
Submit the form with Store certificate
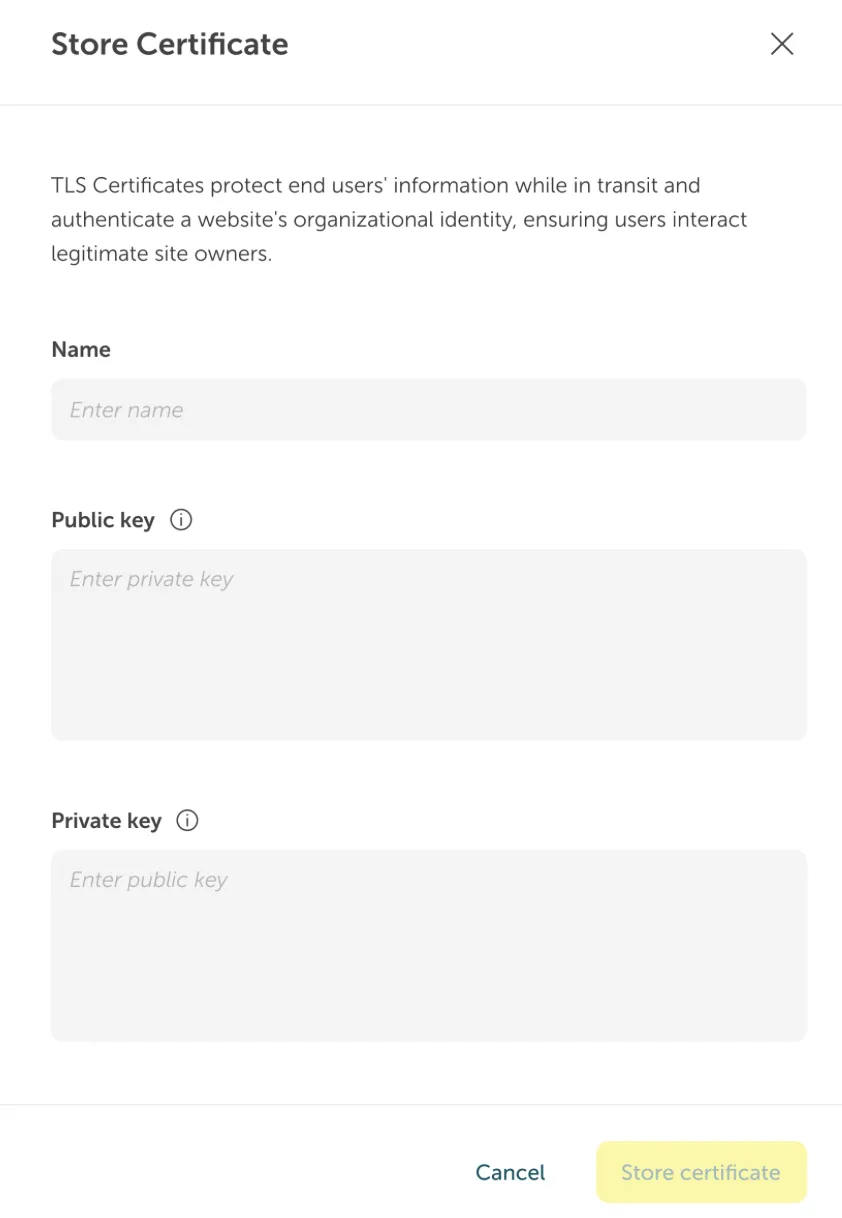pyautogui.click(x=700, y=1172)
